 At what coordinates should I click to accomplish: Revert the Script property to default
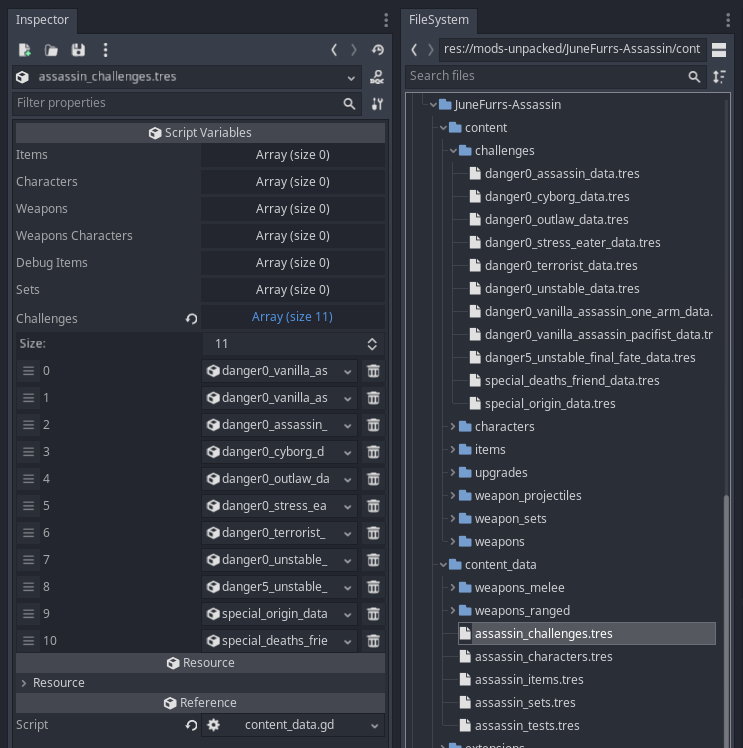191,725
